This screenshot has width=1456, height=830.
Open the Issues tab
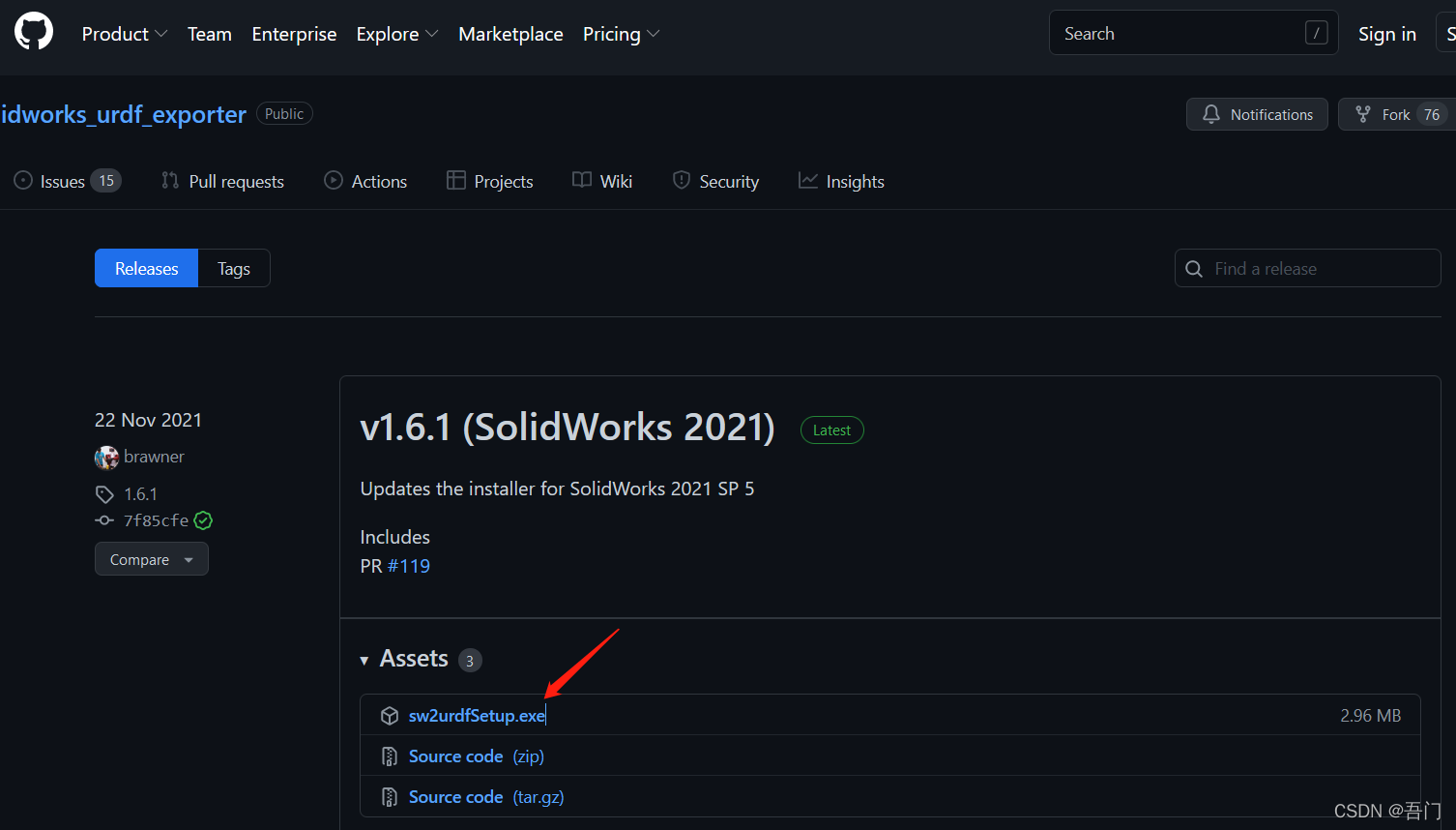coord(68,181)
